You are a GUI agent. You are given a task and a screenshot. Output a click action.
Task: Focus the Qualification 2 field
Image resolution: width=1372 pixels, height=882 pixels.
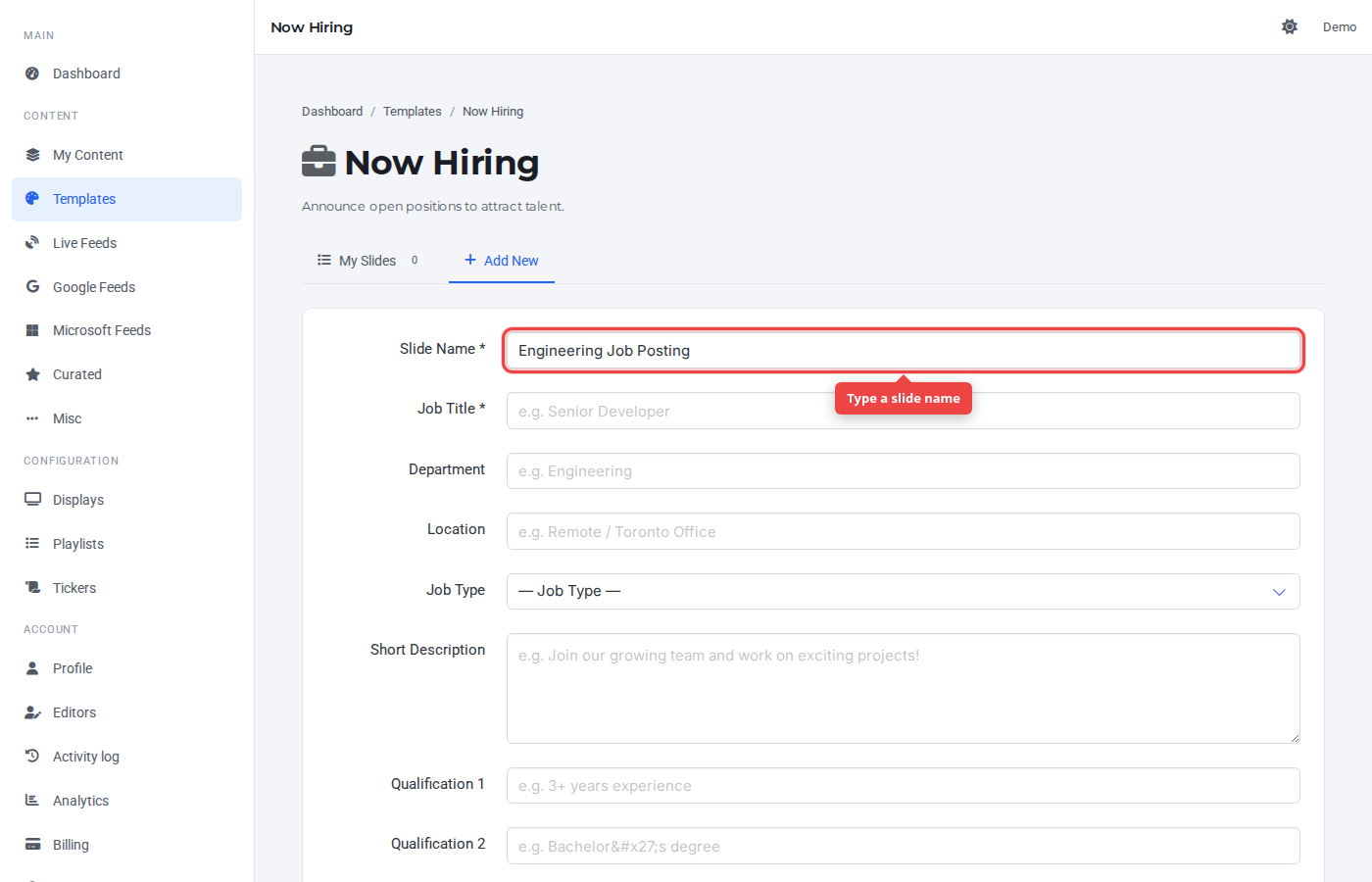click(x=903, y=846)
